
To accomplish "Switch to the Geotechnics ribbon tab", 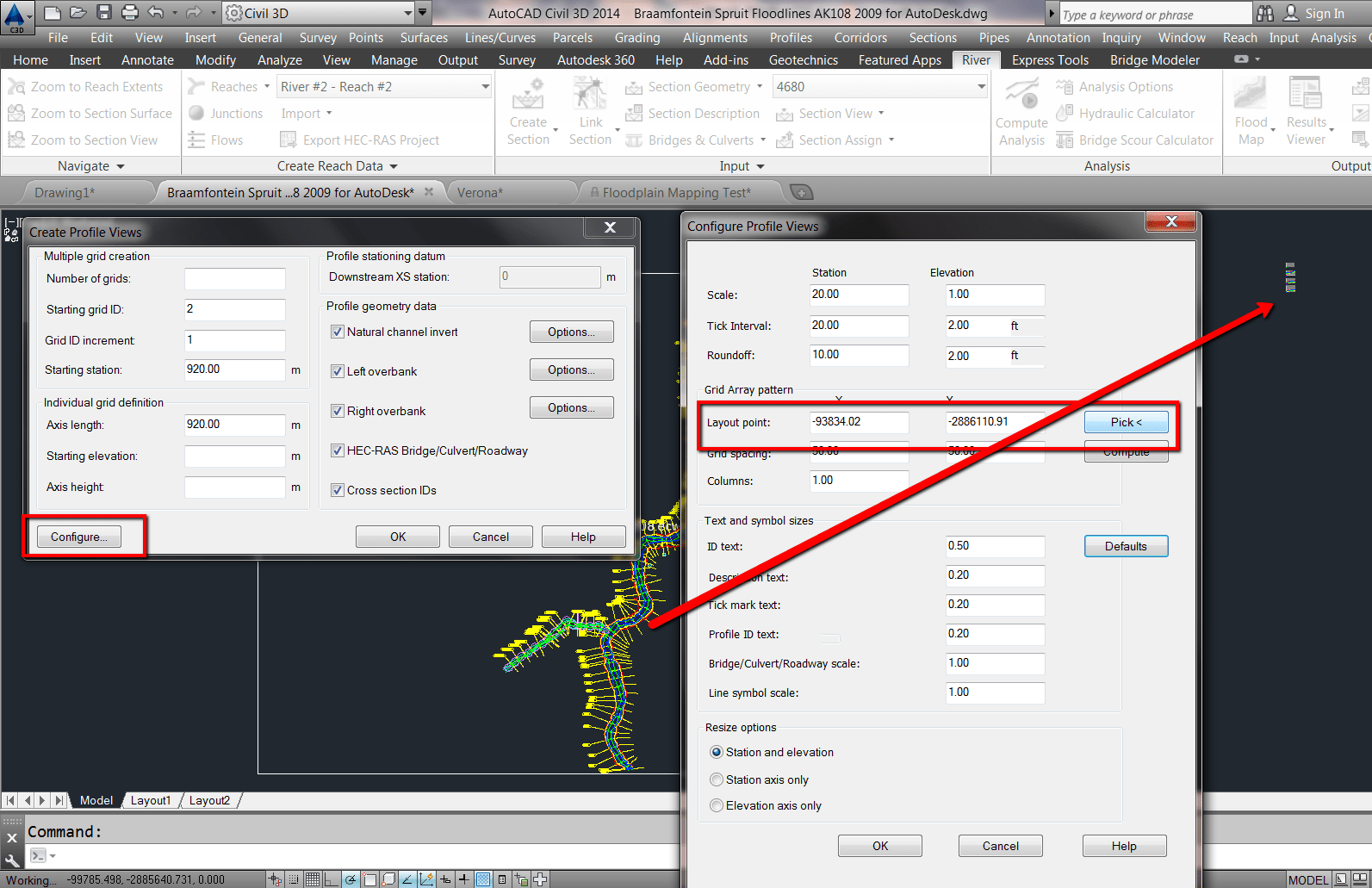I will (804, 60).
